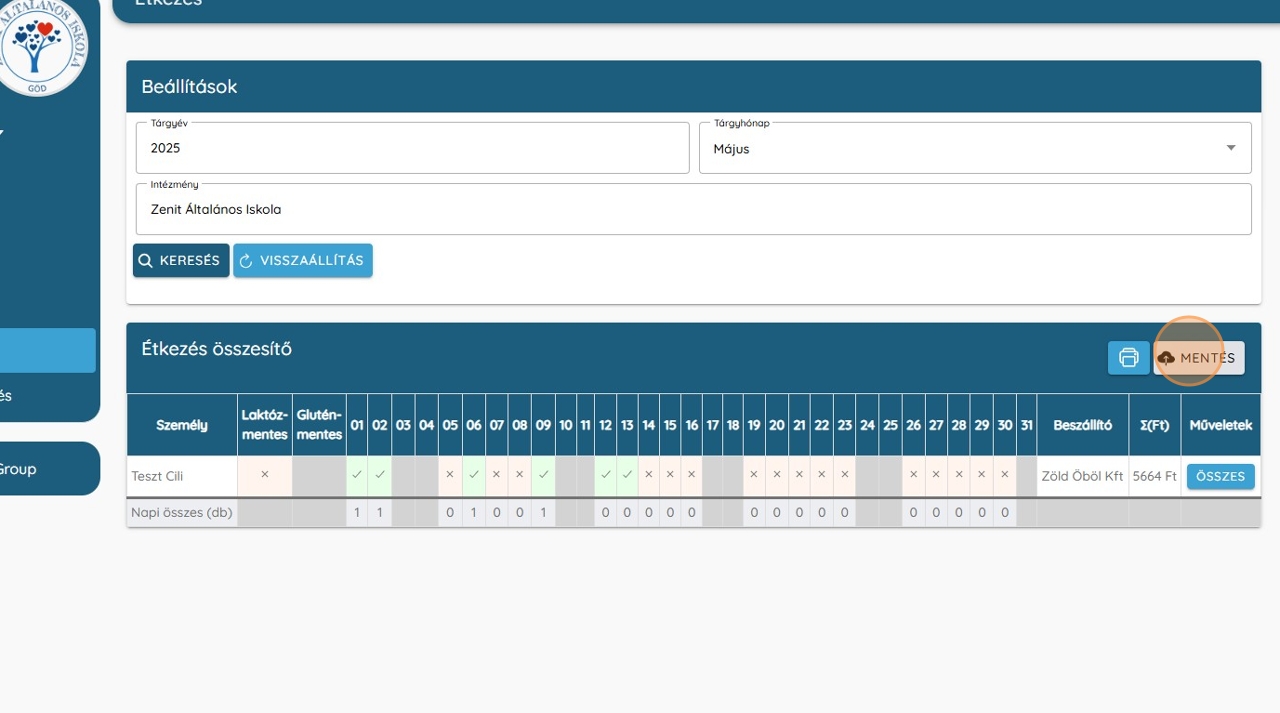Click the cloud upload Mentés button
Screen dimensions: 1280x713
[x=1198, y=358]
